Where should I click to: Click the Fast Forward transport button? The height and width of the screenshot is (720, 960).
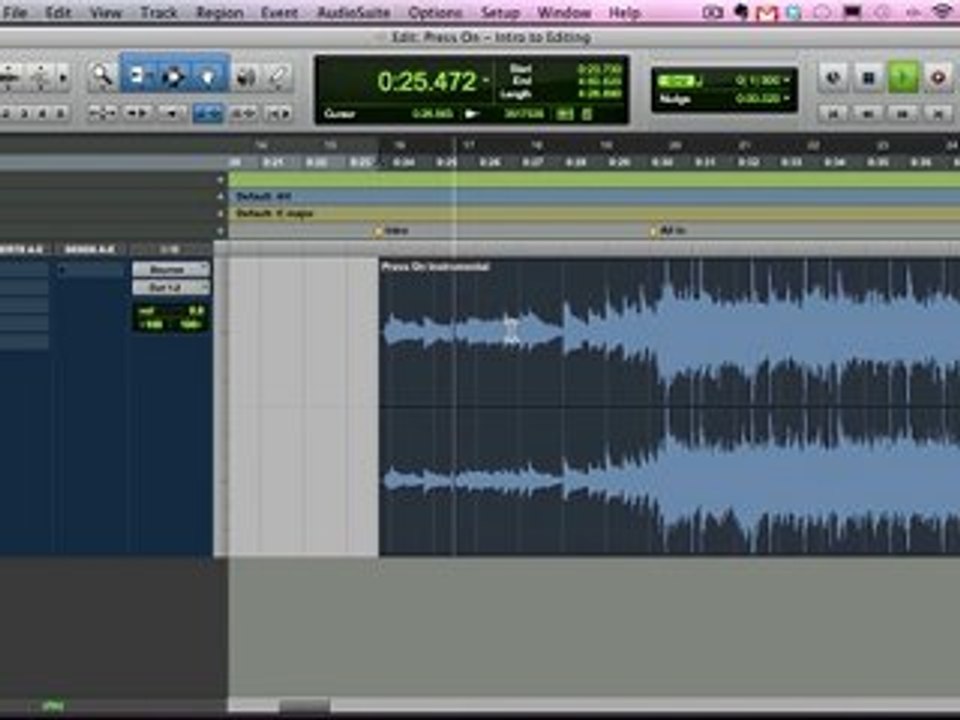[903, 113]
